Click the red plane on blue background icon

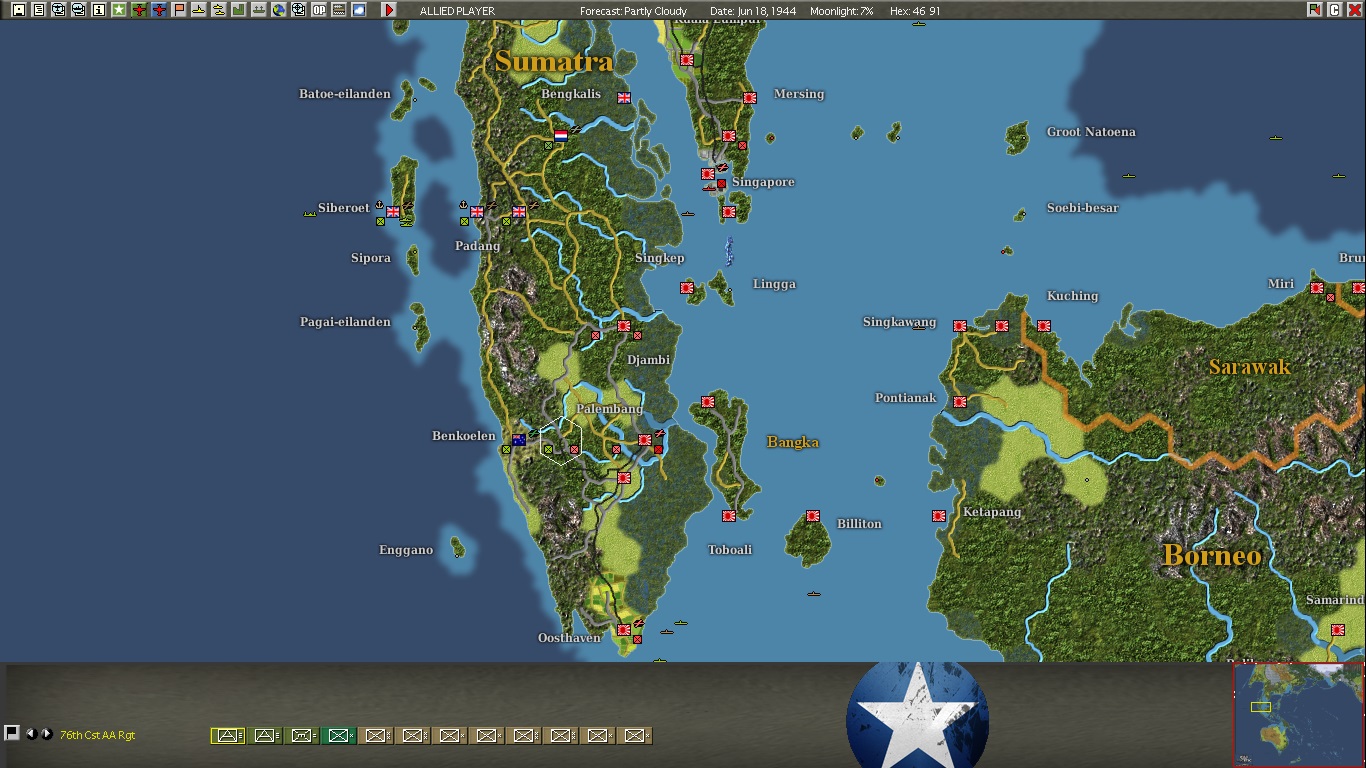[x=159, y=10]
